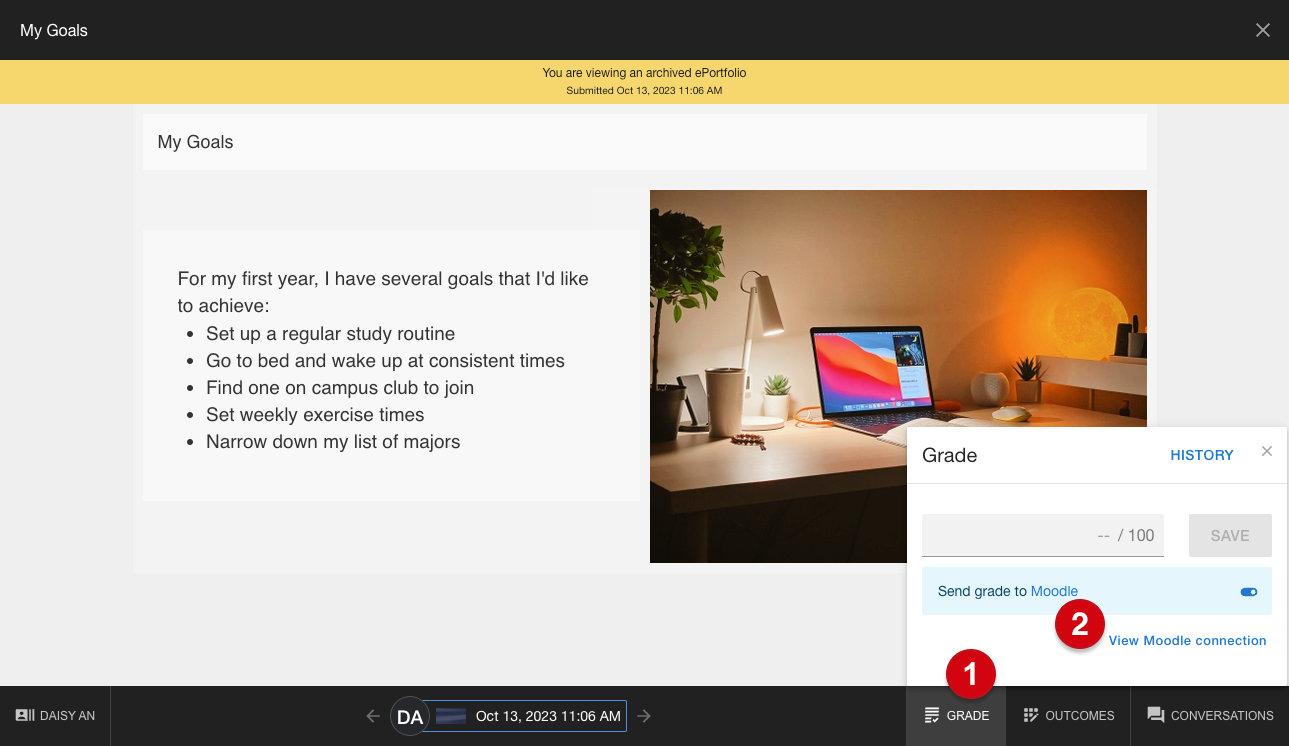The image size is (1289, 746).
Task: Open the Grade tab in bottom bar
Action: (957, 716)
